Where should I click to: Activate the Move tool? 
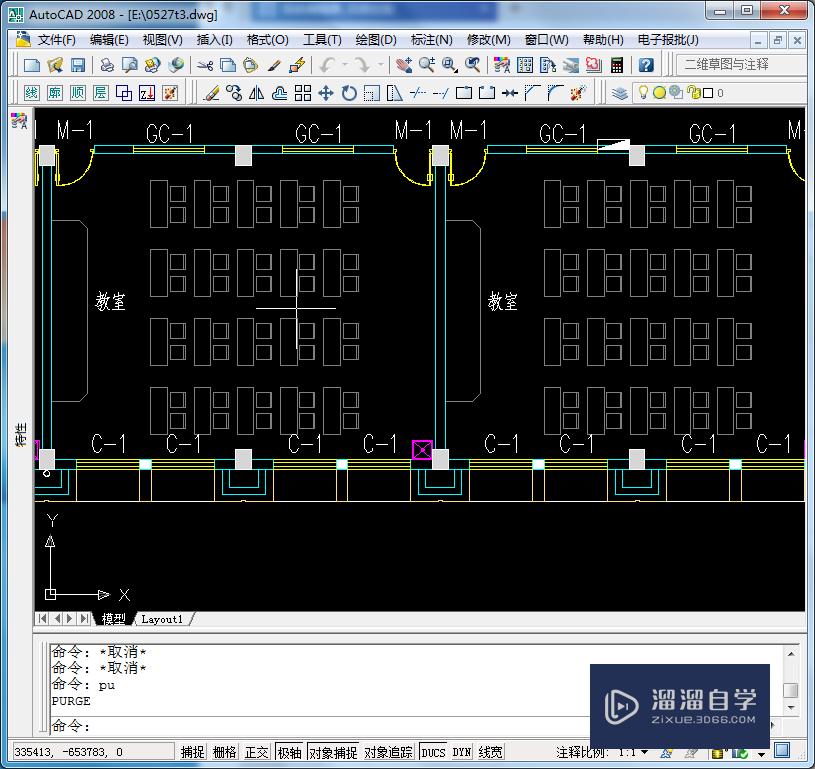325,92
